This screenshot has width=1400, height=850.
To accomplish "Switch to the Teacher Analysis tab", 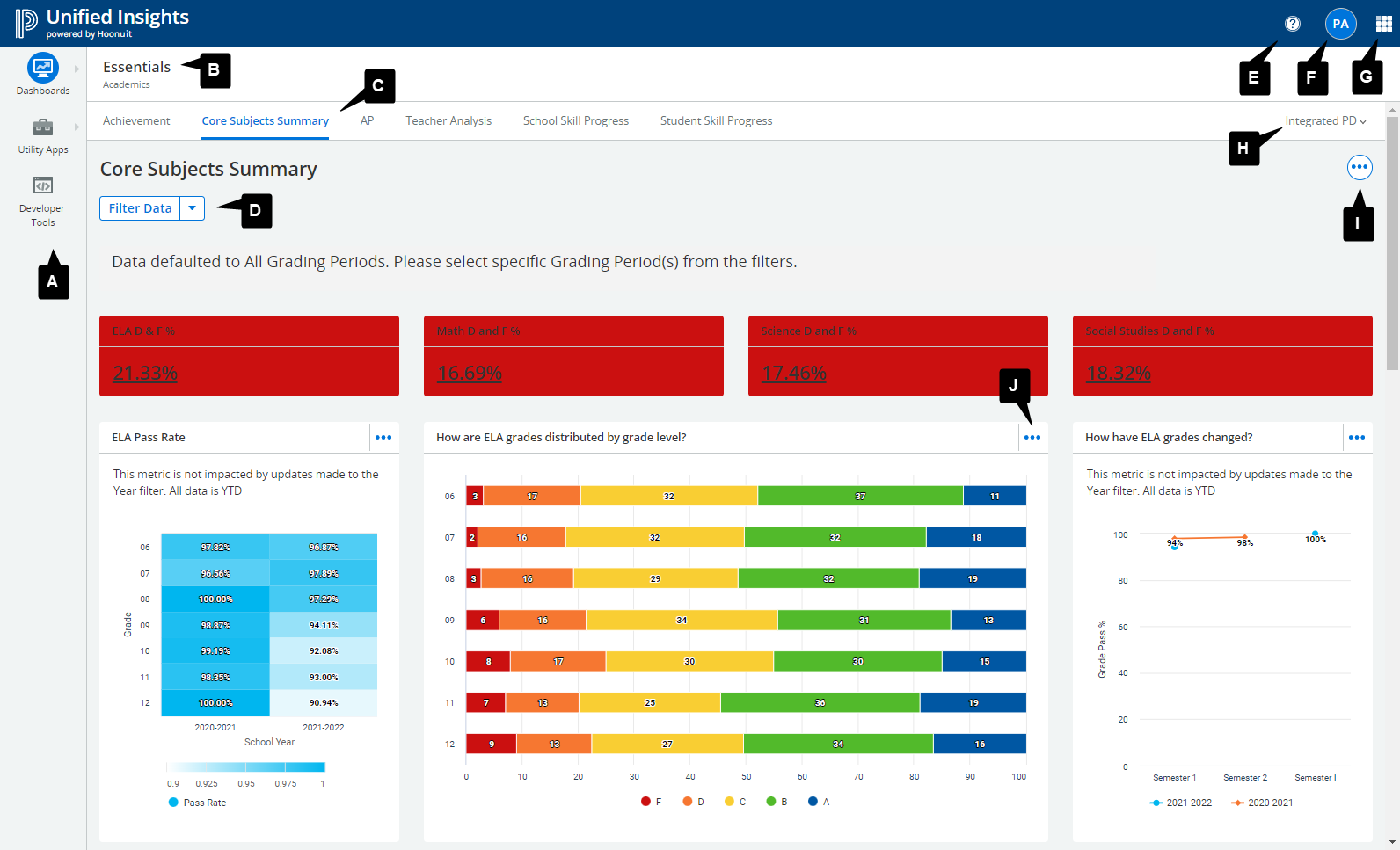I will pyautogui.click(x=448, y=121).
